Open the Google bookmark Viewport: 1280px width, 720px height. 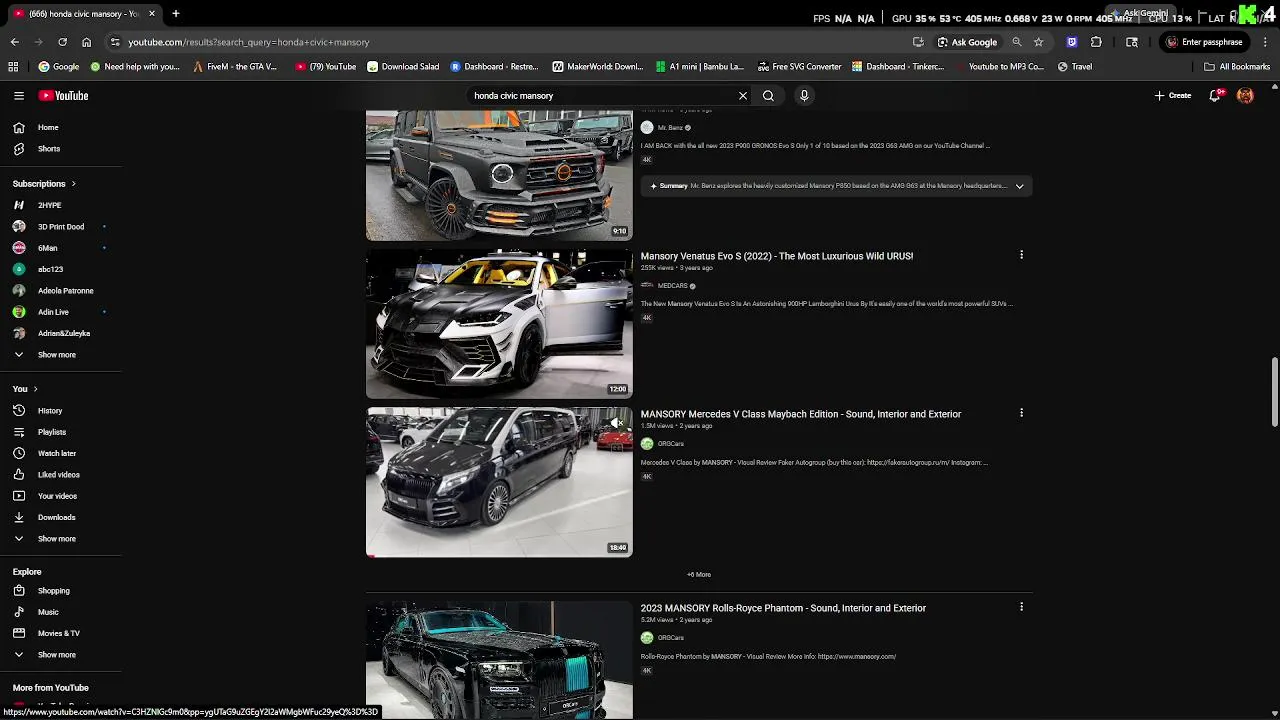(x=59, y=66)
